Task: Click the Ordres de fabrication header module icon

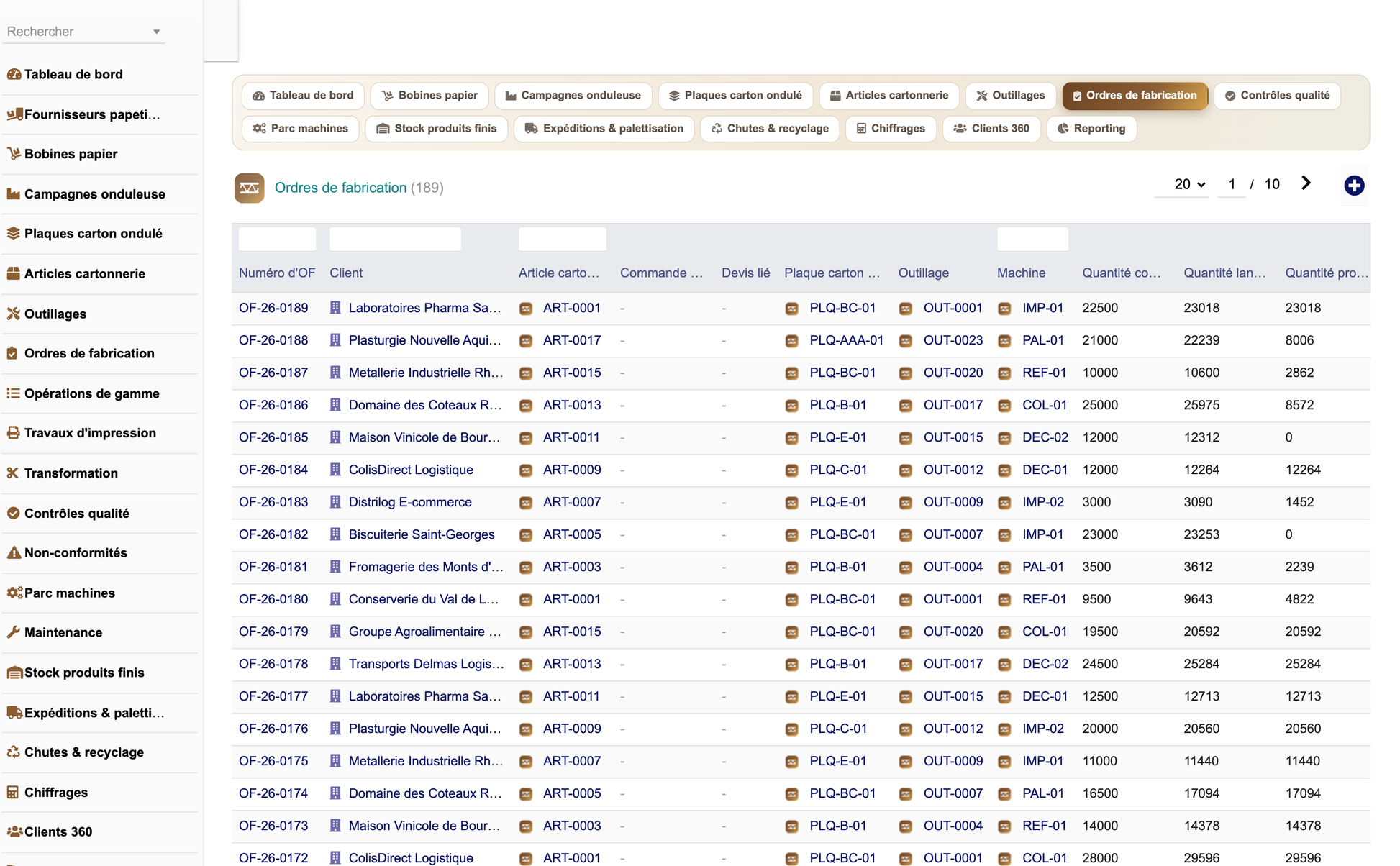Action: (x=249, y=188)
